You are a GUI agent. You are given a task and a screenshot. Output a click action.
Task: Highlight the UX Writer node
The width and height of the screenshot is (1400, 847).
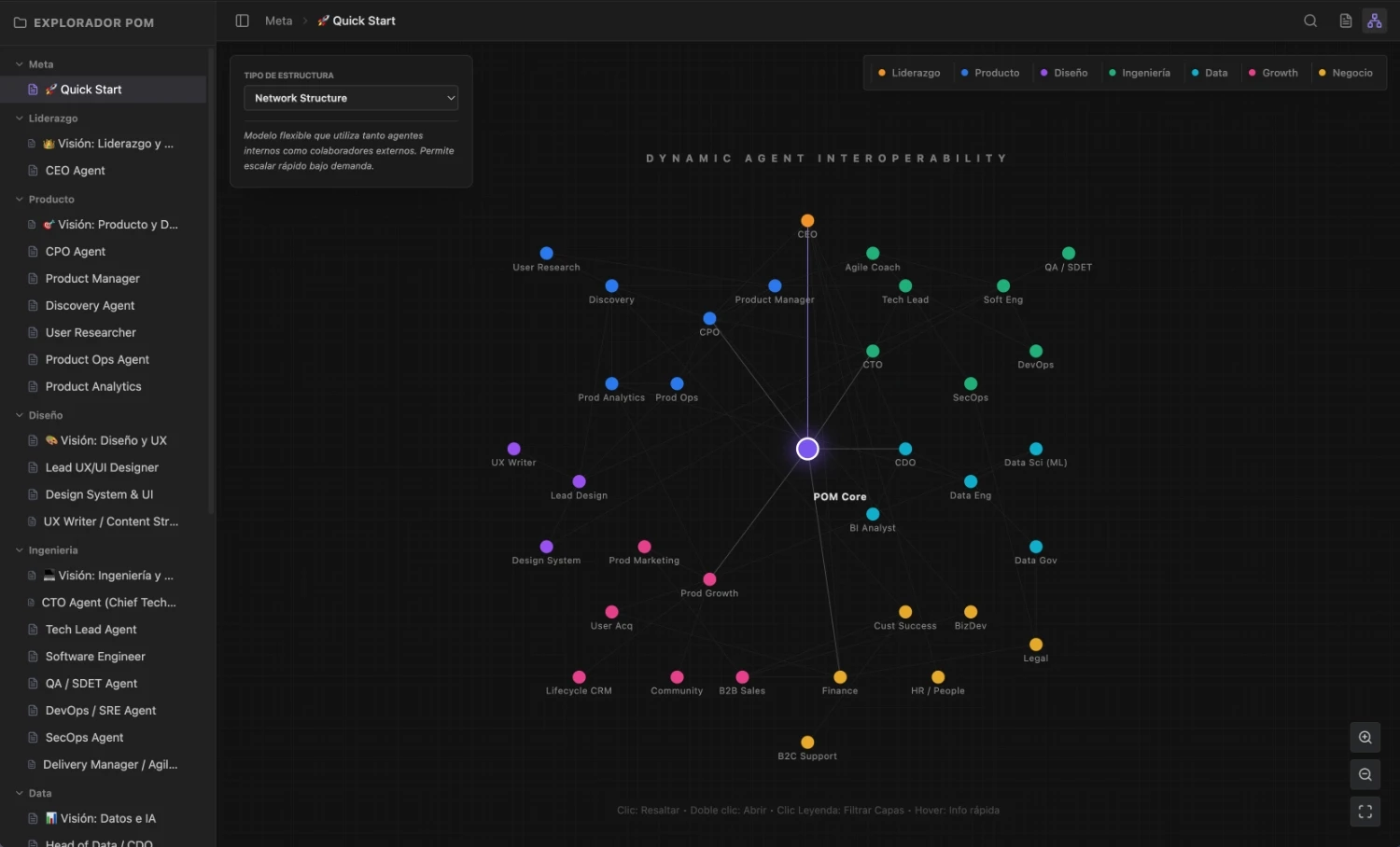(x=513, y=449)
